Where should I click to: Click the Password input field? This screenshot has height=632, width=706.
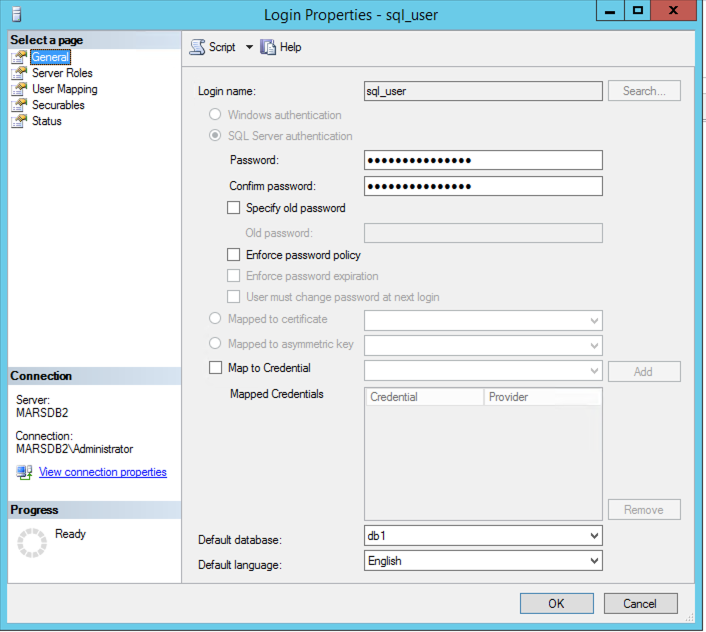pos(483,160)
